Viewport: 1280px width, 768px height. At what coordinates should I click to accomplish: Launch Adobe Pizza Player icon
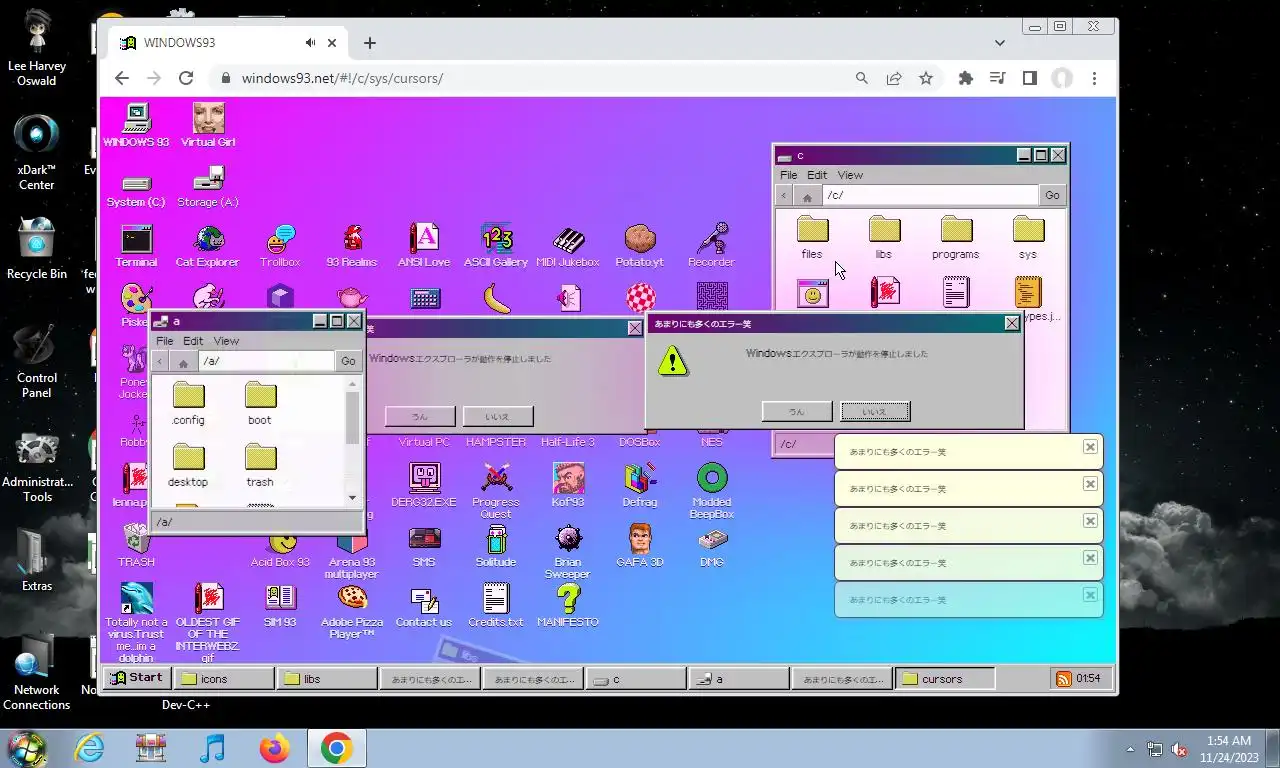tap(352, 611)
